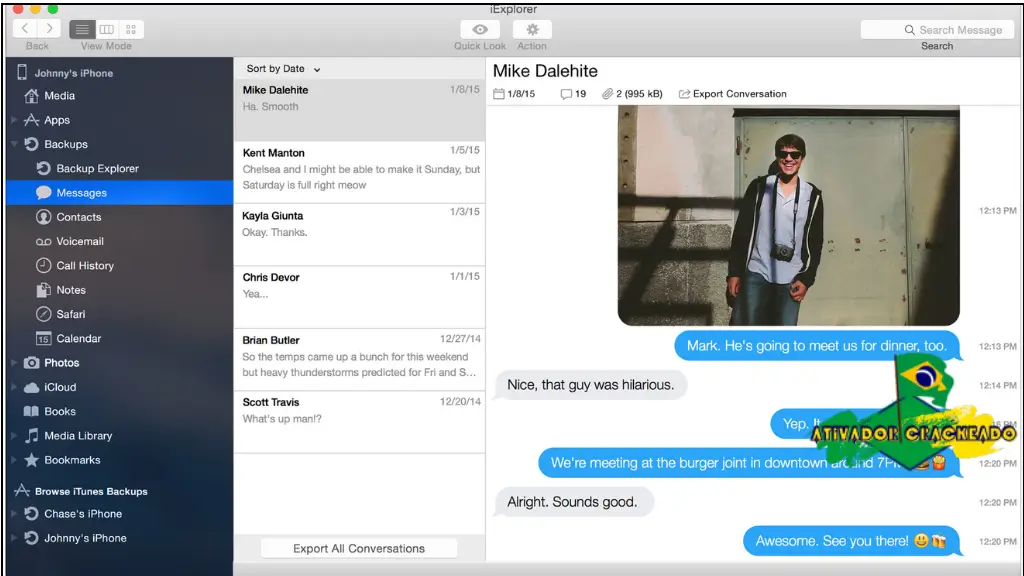Image resolution: width=1024 pixels, height=576 pixels.
Task: Click the 'Alright. Sounds good.' message bubble
Action: point(573,502)
